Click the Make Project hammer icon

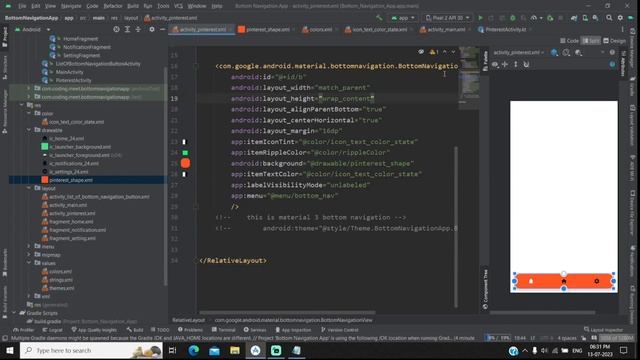pyautogui.click(x=379, y=18)
